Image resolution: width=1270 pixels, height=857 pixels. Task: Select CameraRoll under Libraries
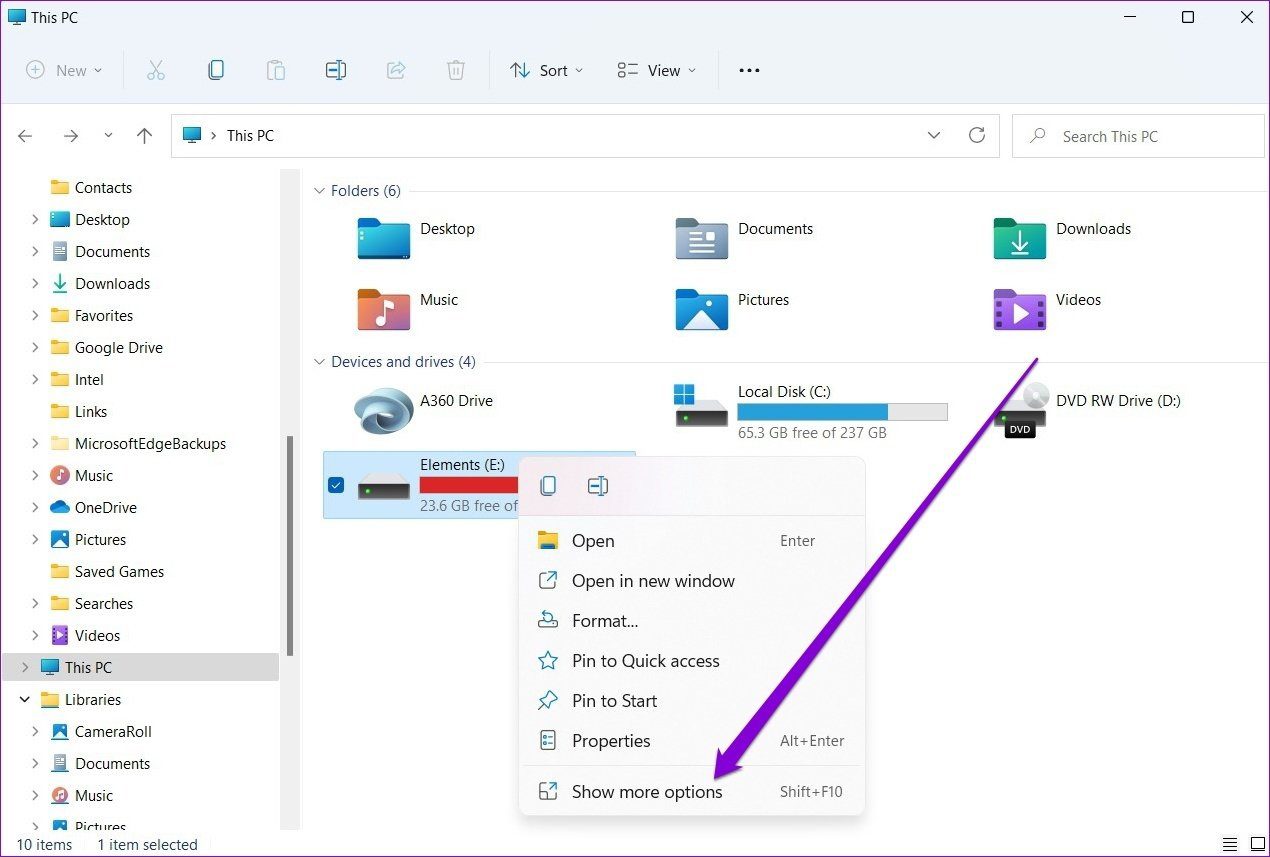coord(113,732)
